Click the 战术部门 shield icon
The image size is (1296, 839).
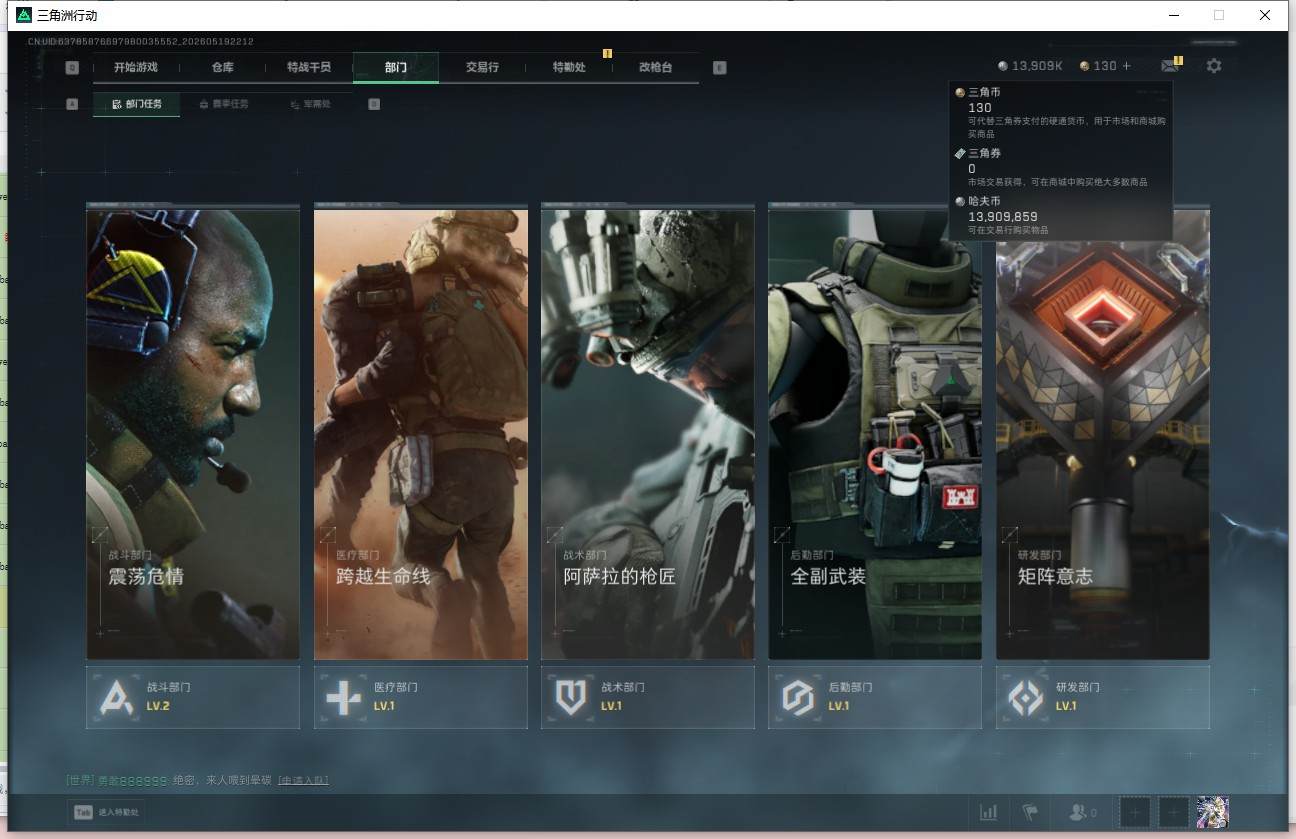click(571, 697)
